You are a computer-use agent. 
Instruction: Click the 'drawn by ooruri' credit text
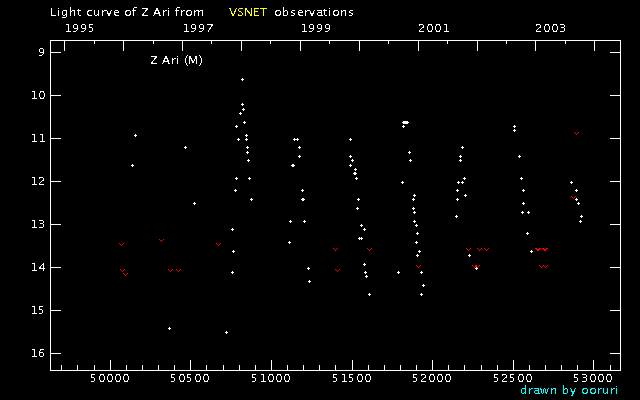coord(562,390)
